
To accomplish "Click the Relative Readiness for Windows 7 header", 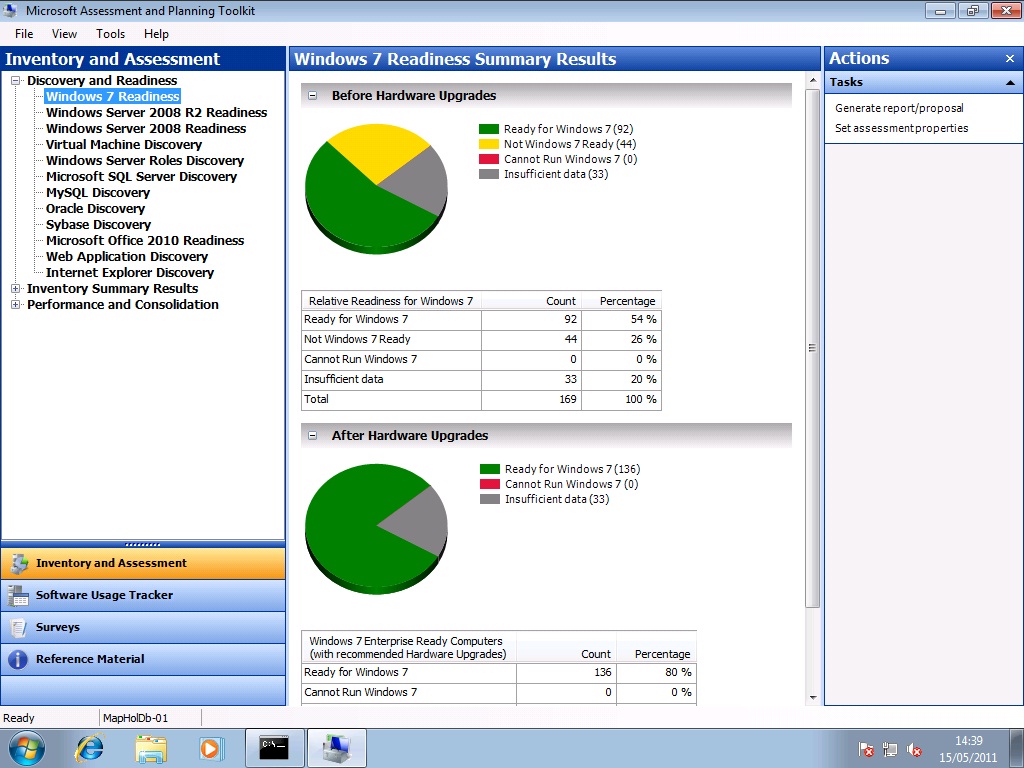I will click(391, 301).
